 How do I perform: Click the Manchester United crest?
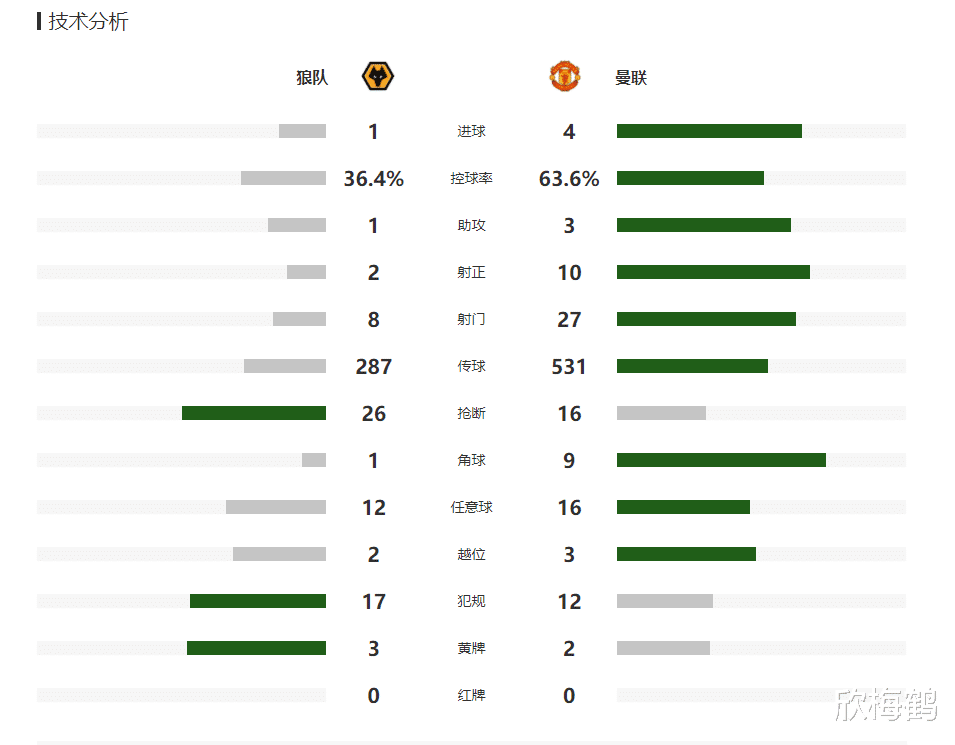(x=564, y=77)
